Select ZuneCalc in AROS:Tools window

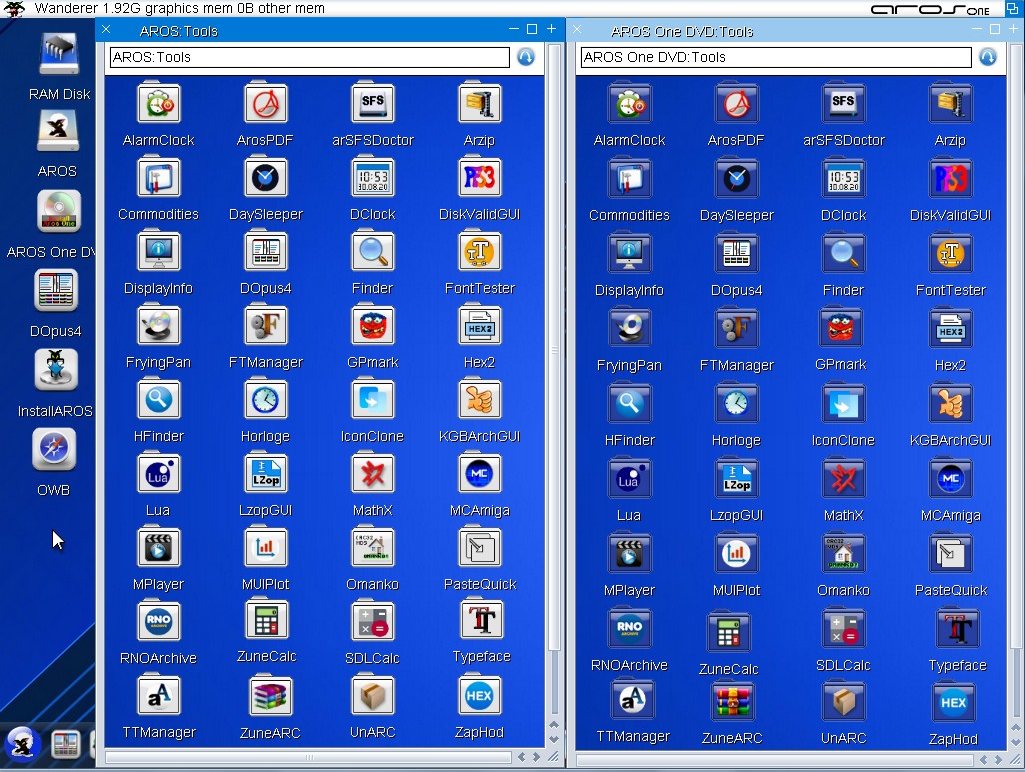pos(265,620)
